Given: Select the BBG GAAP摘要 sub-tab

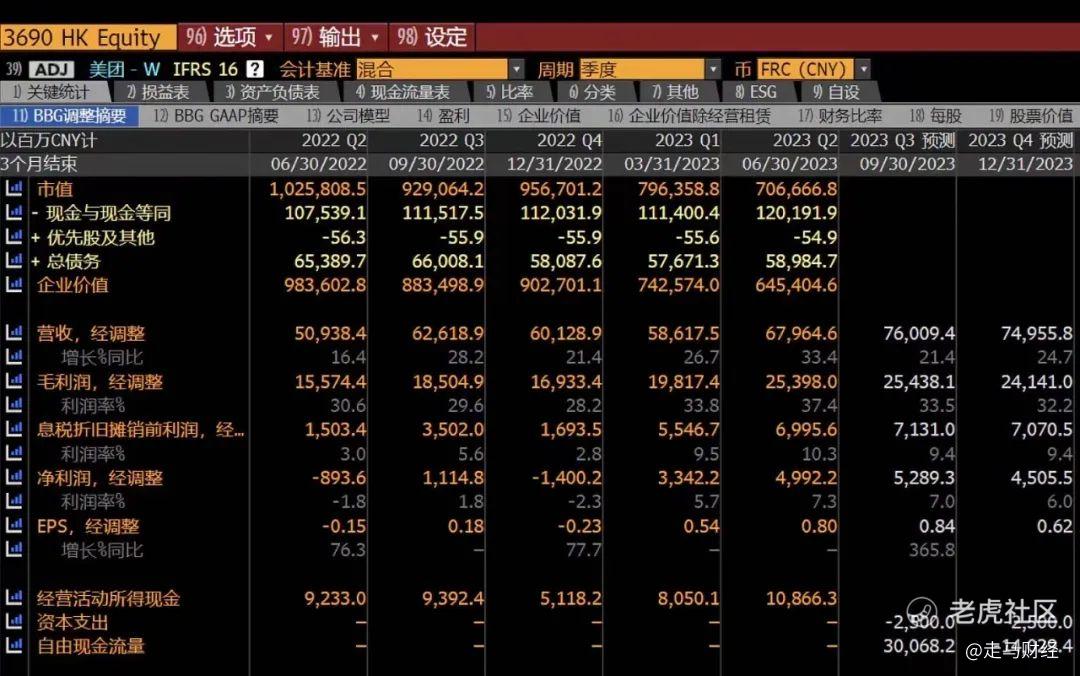Looking at the screenshot, I should pyautogui.click(x=216, y=116).
